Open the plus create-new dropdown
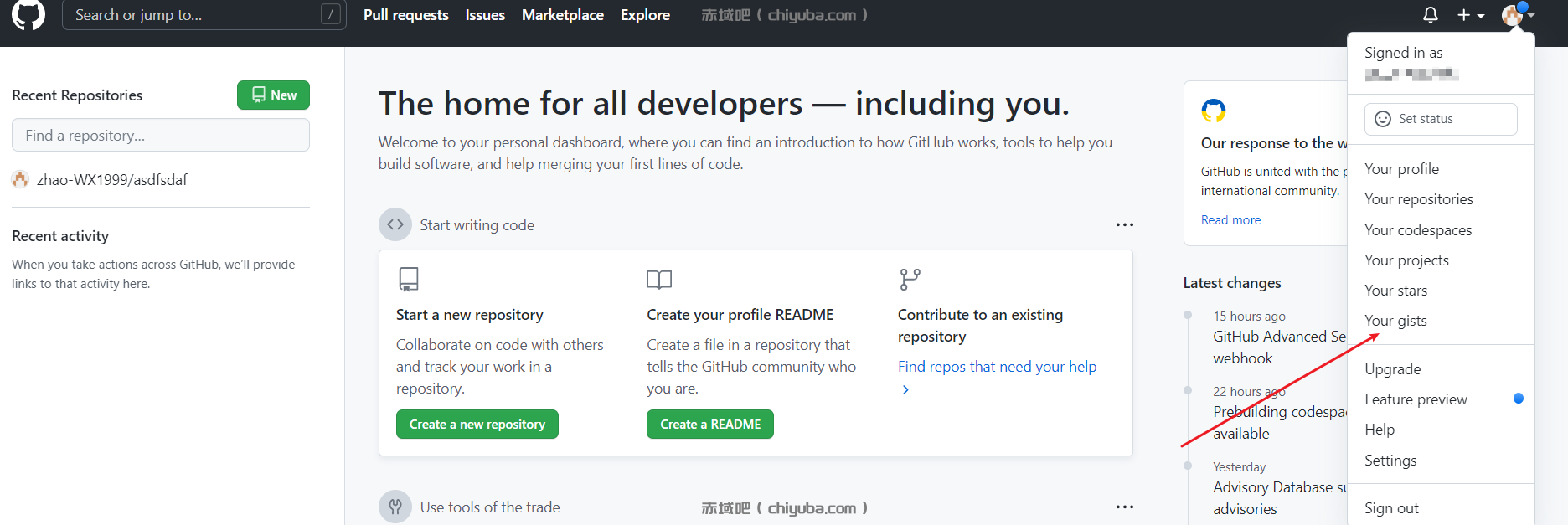 coord(1470,15)
